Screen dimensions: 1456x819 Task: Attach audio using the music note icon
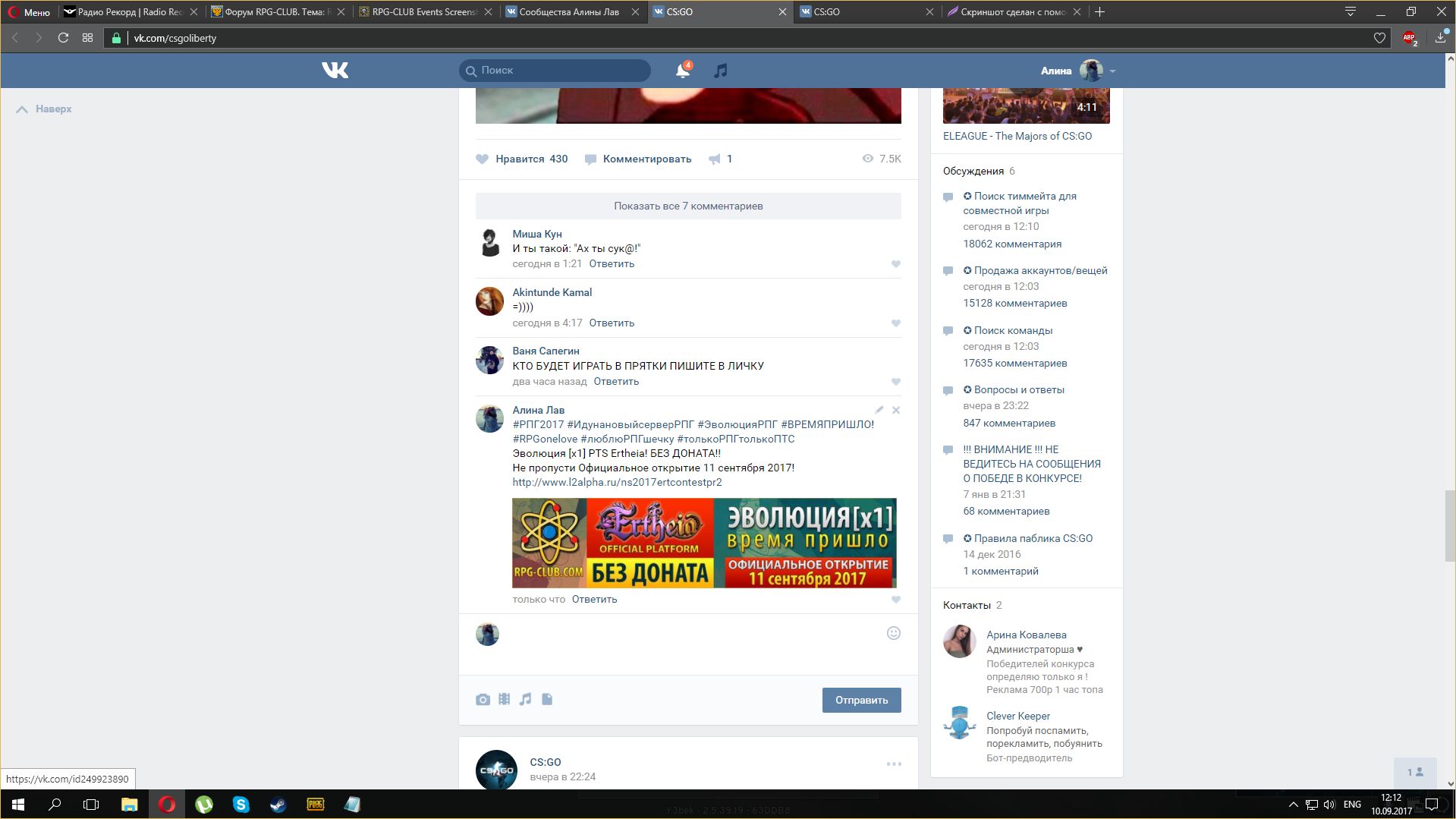(x=525, y=699)
